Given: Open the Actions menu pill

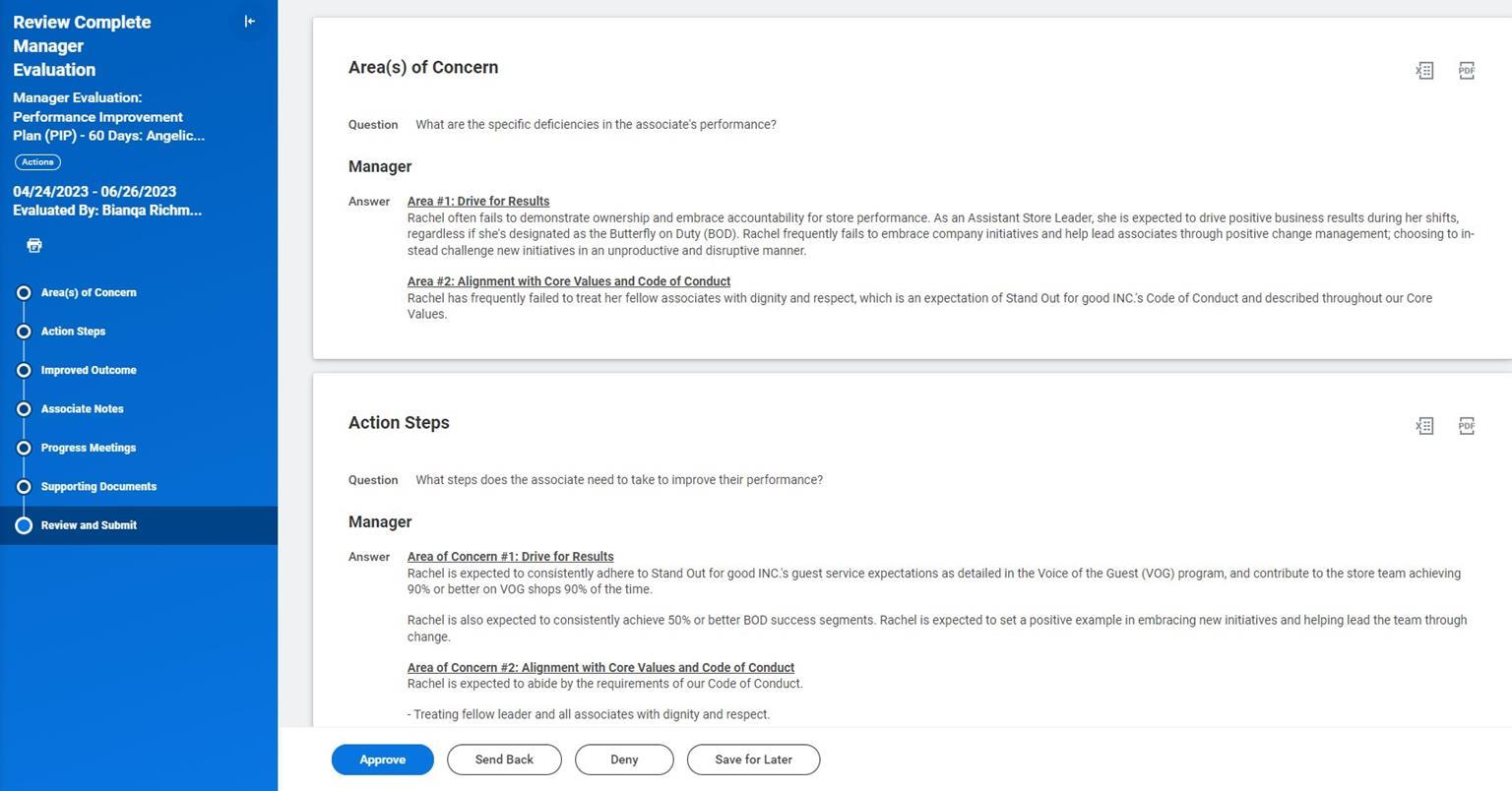Looking at the screenshot, I should (x=37, y=162).
